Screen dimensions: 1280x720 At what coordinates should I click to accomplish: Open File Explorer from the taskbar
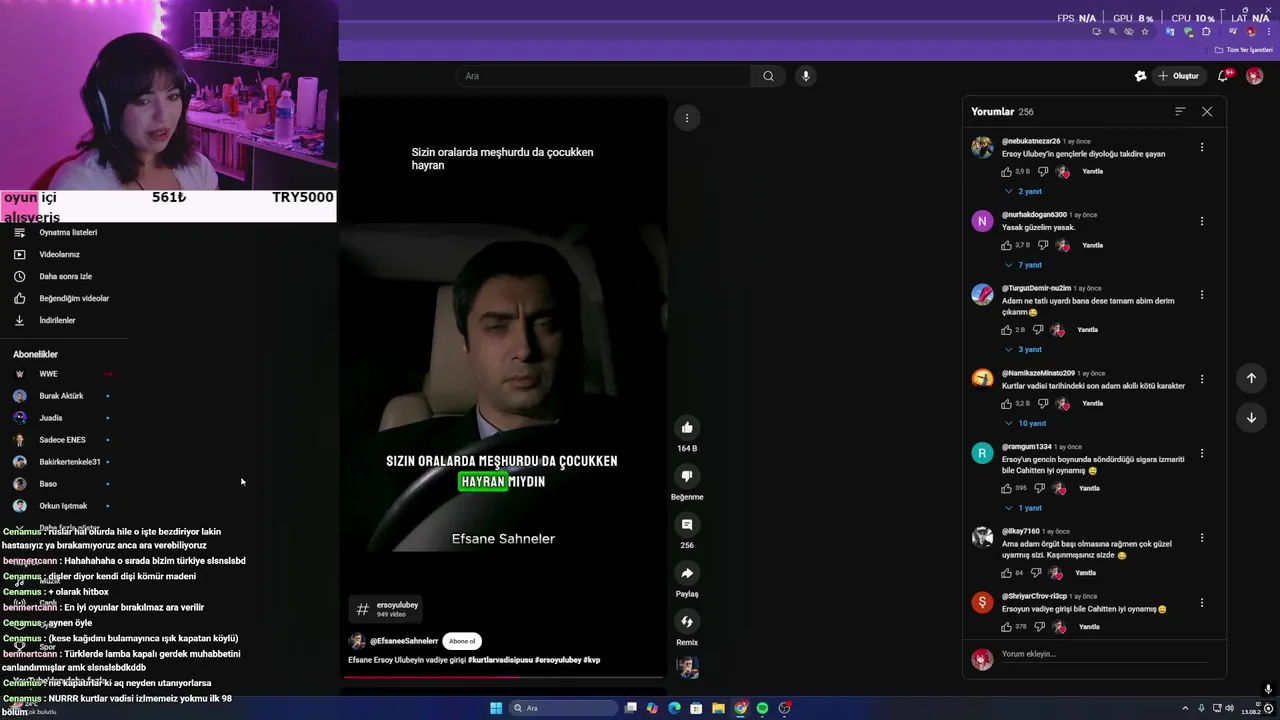[718, 708]
